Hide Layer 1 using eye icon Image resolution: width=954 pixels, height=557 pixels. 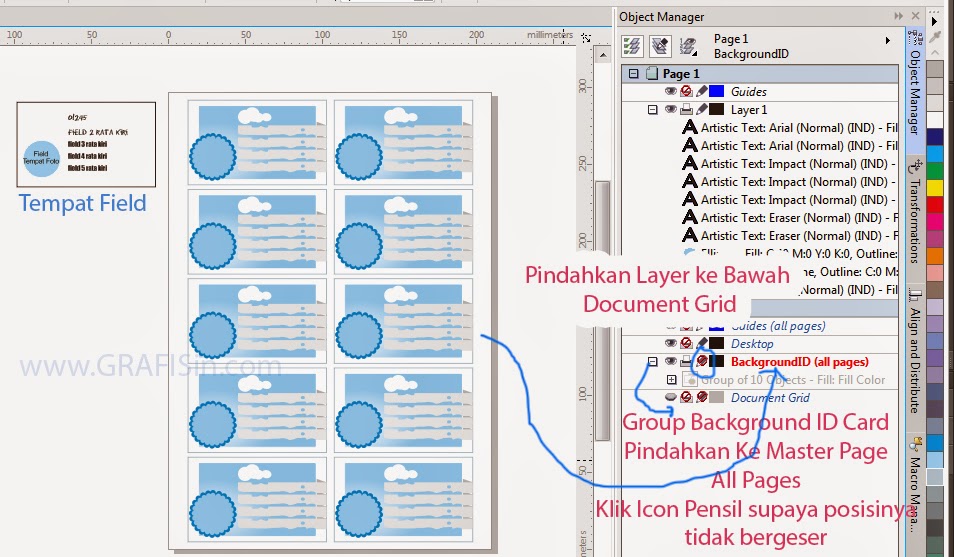(670, 110)
